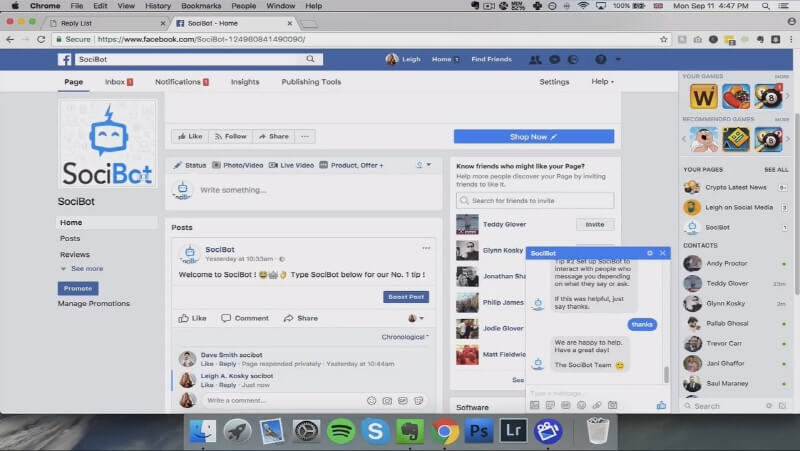
Task: Click the Follow button
Action: point(231,136)
